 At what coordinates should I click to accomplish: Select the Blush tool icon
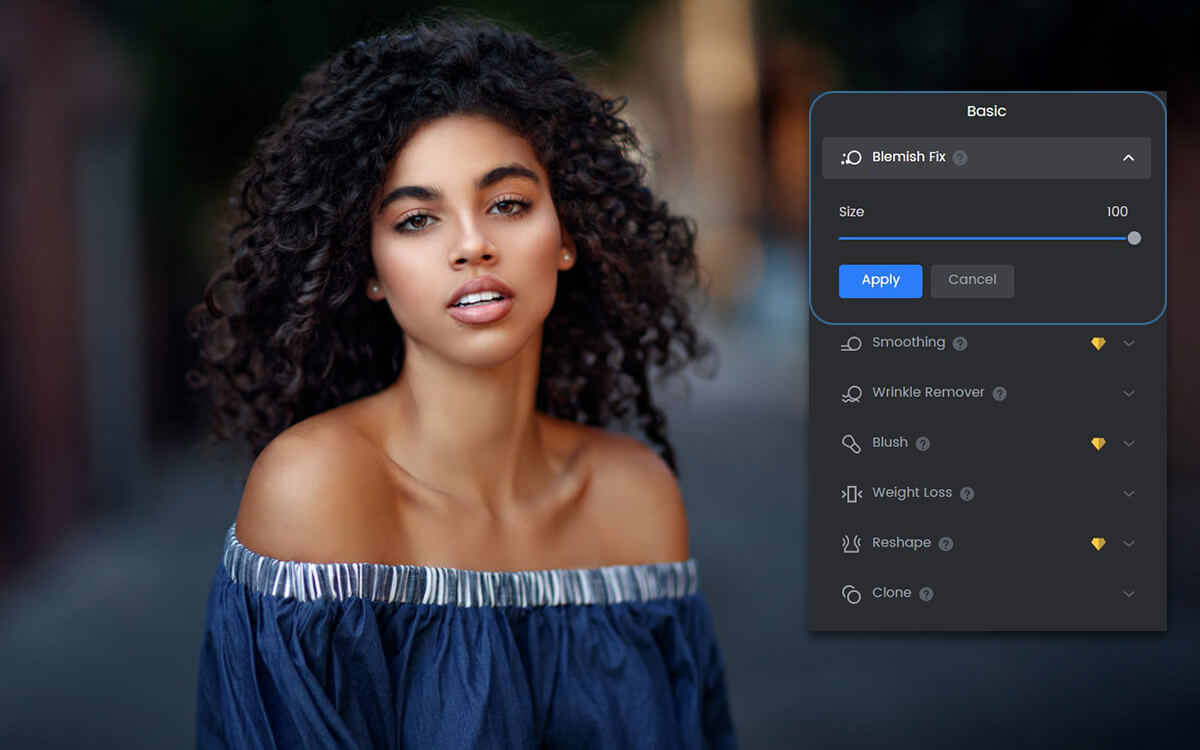851,442
